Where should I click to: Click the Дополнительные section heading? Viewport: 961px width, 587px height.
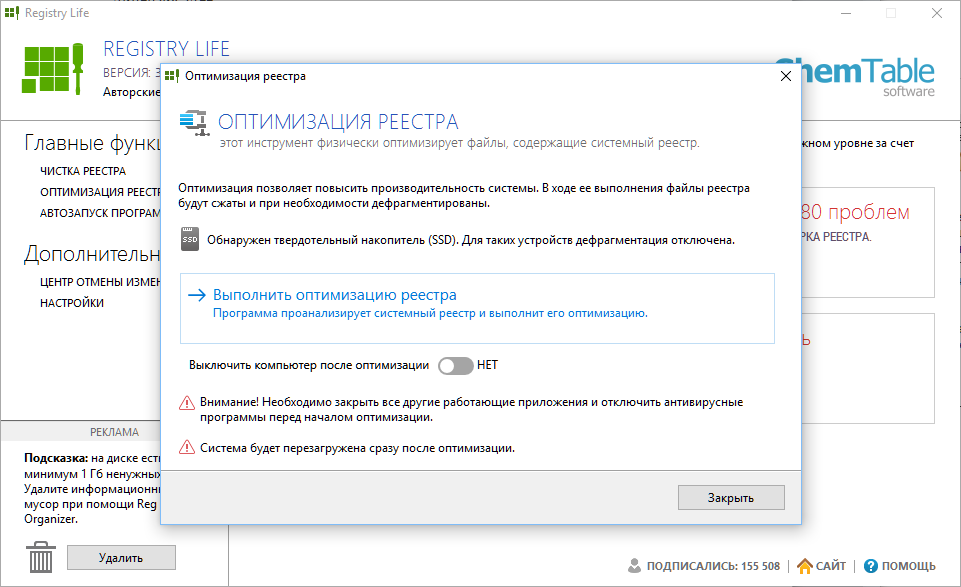[x=93, y=254]
